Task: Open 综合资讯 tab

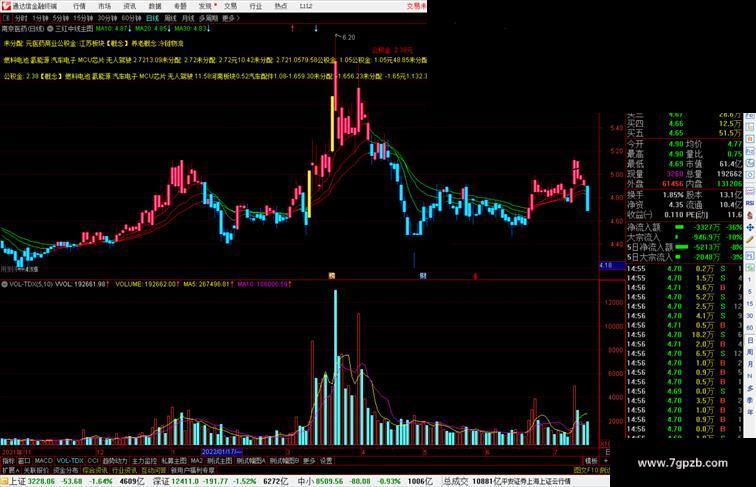Action: coord(95,470)
